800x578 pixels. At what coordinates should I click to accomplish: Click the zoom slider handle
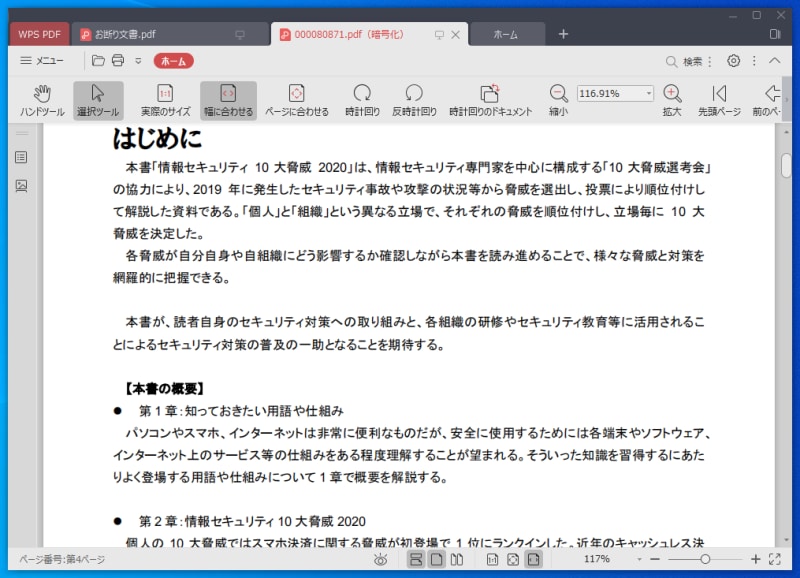click(x=705, y=559)
